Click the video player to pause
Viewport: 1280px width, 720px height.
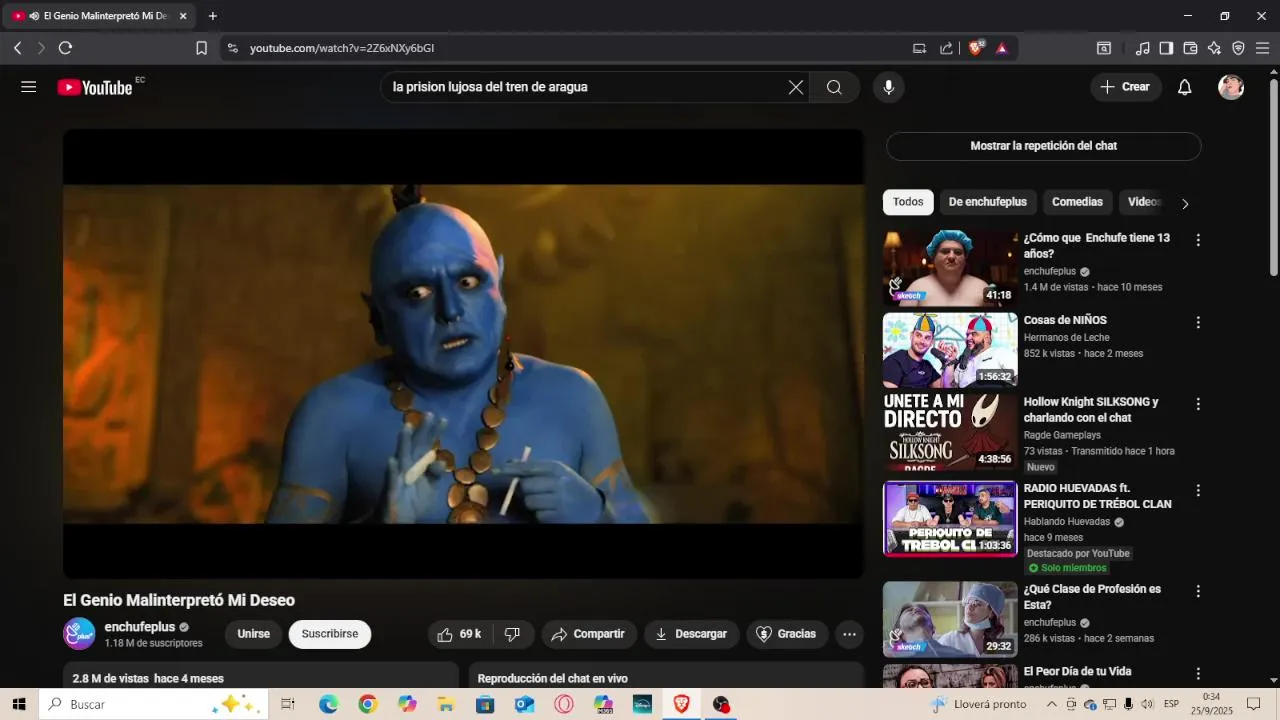(463, 353)
